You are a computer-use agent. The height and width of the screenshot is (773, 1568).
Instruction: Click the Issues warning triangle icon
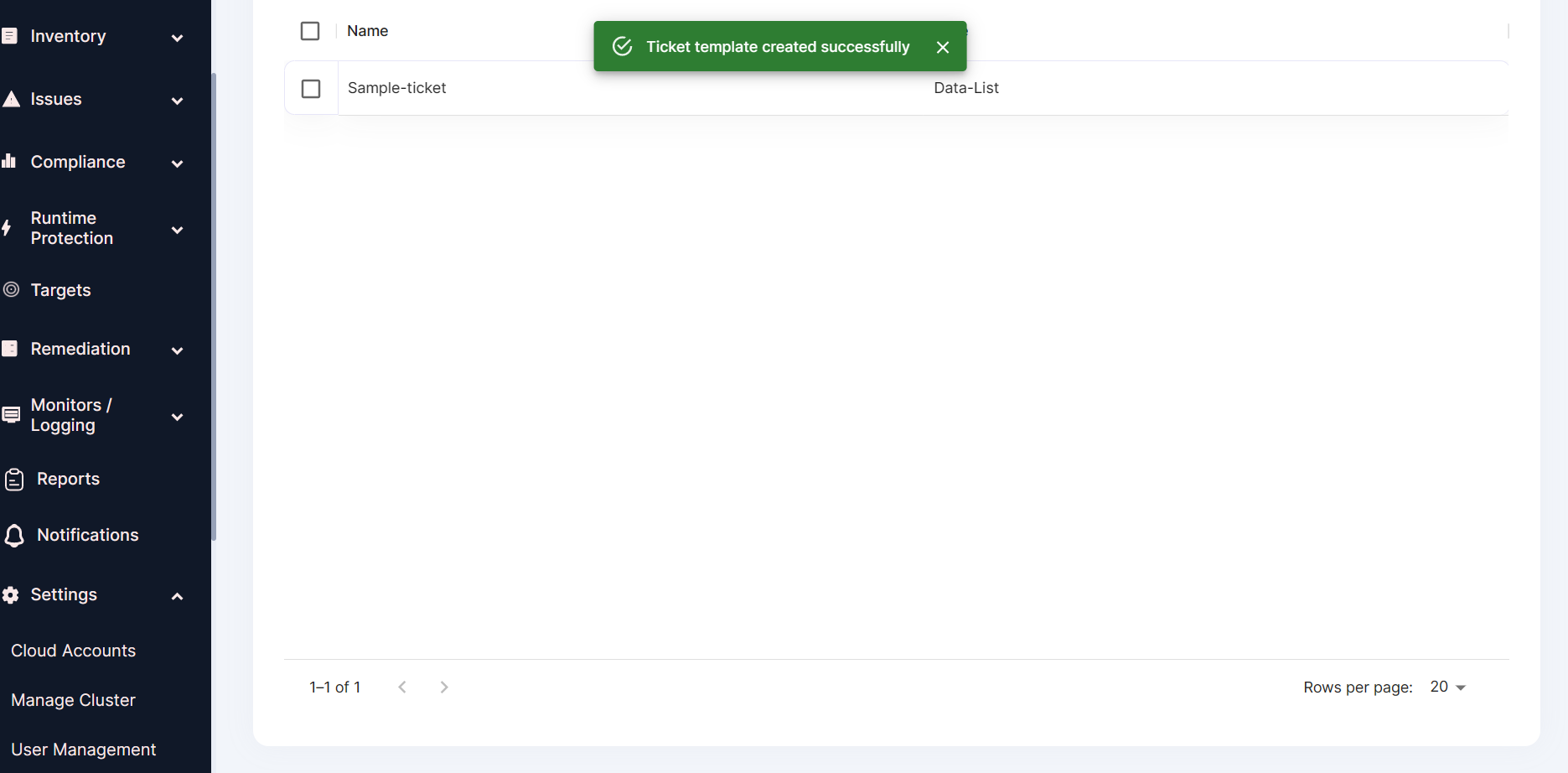pyautogui.click(x=11, y=99)
